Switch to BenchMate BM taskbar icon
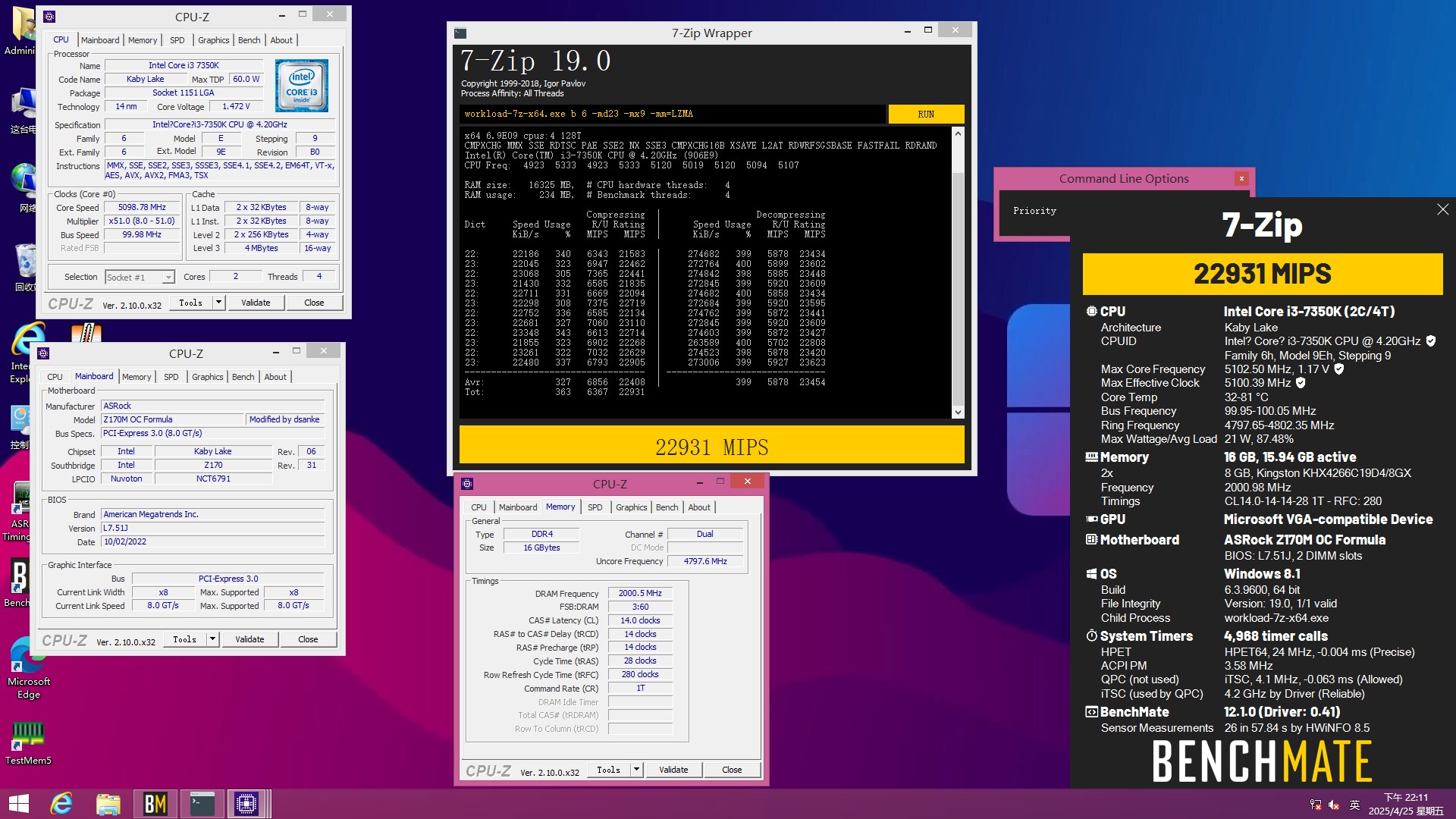1456x819 pixels. pos(155,804)
